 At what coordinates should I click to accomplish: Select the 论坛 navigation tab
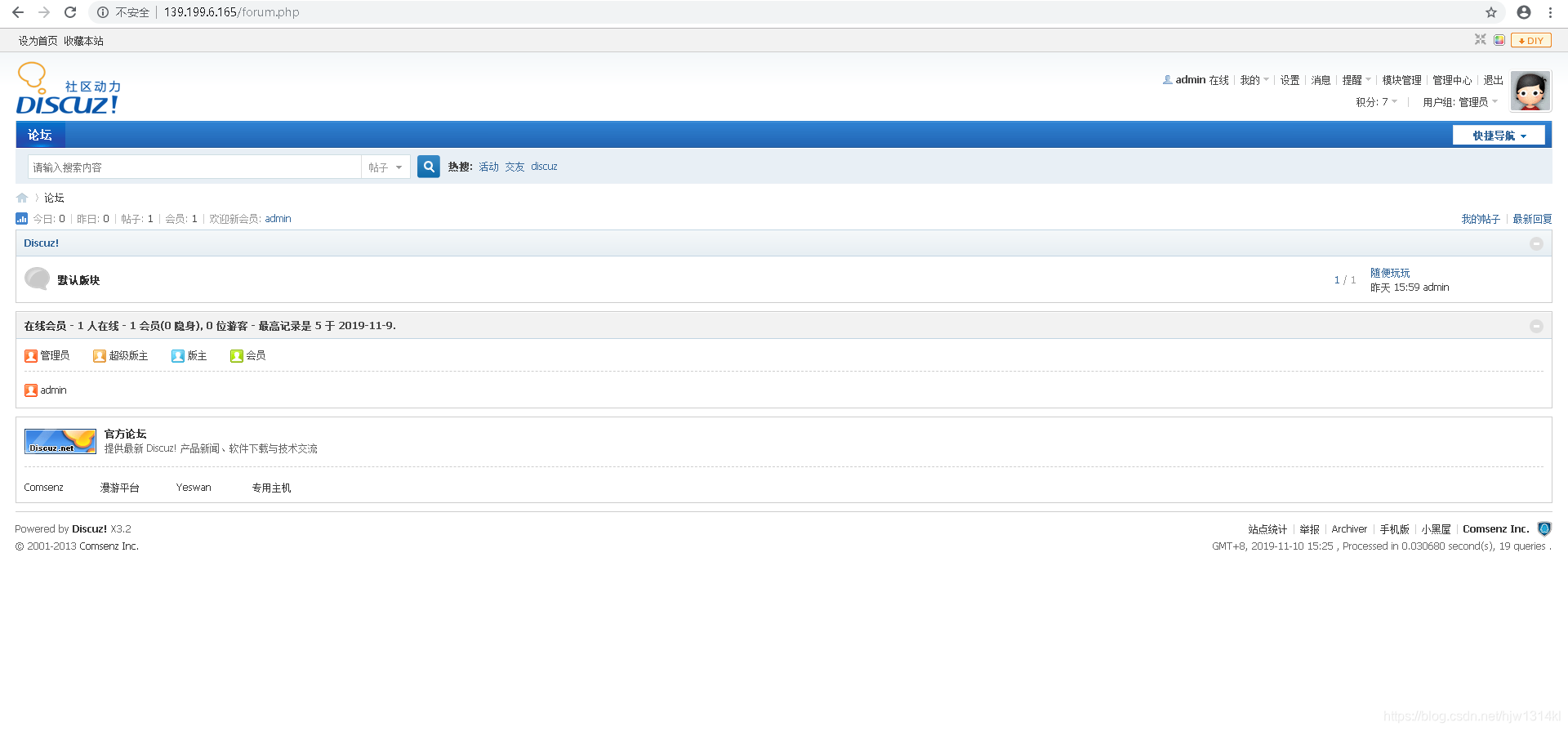39,135
